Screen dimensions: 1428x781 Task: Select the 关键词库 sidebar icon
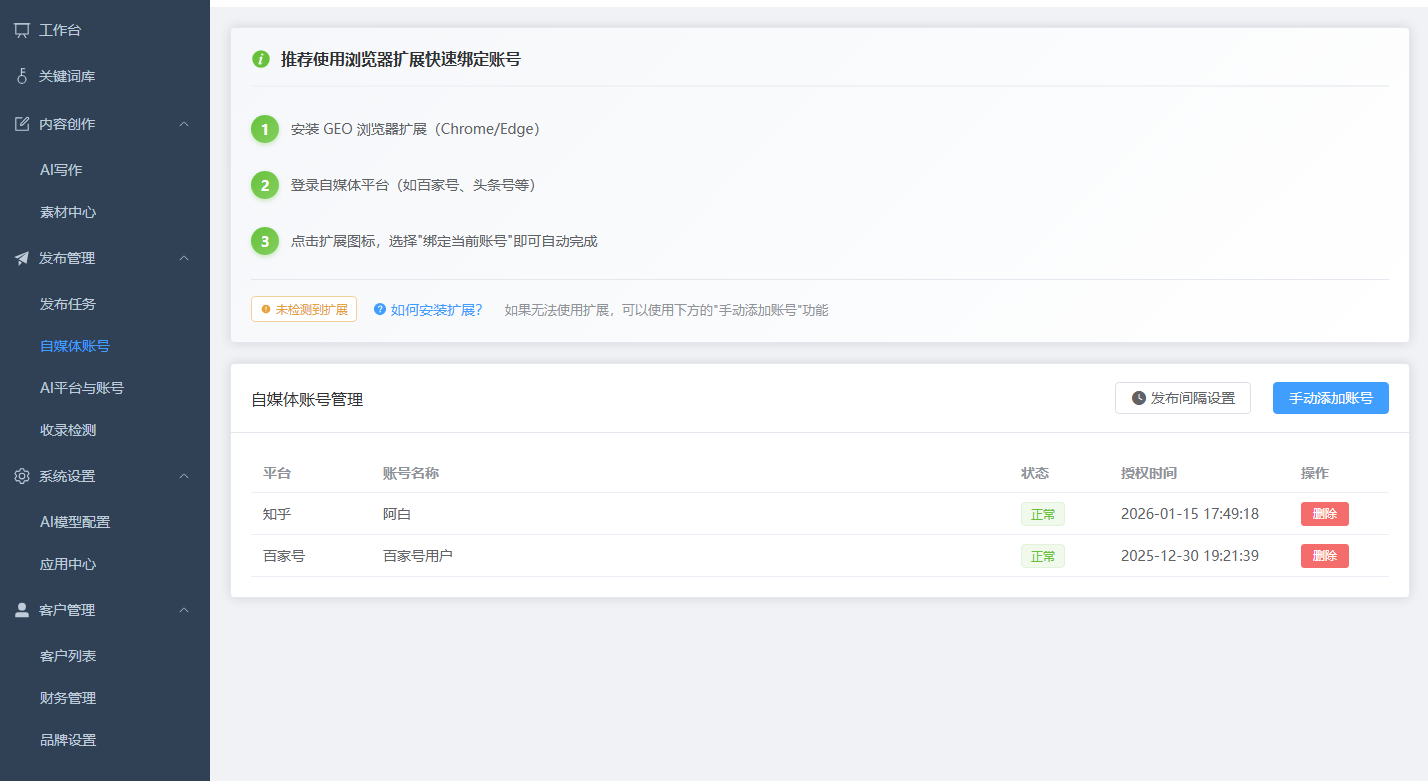(x=21, y=75)
